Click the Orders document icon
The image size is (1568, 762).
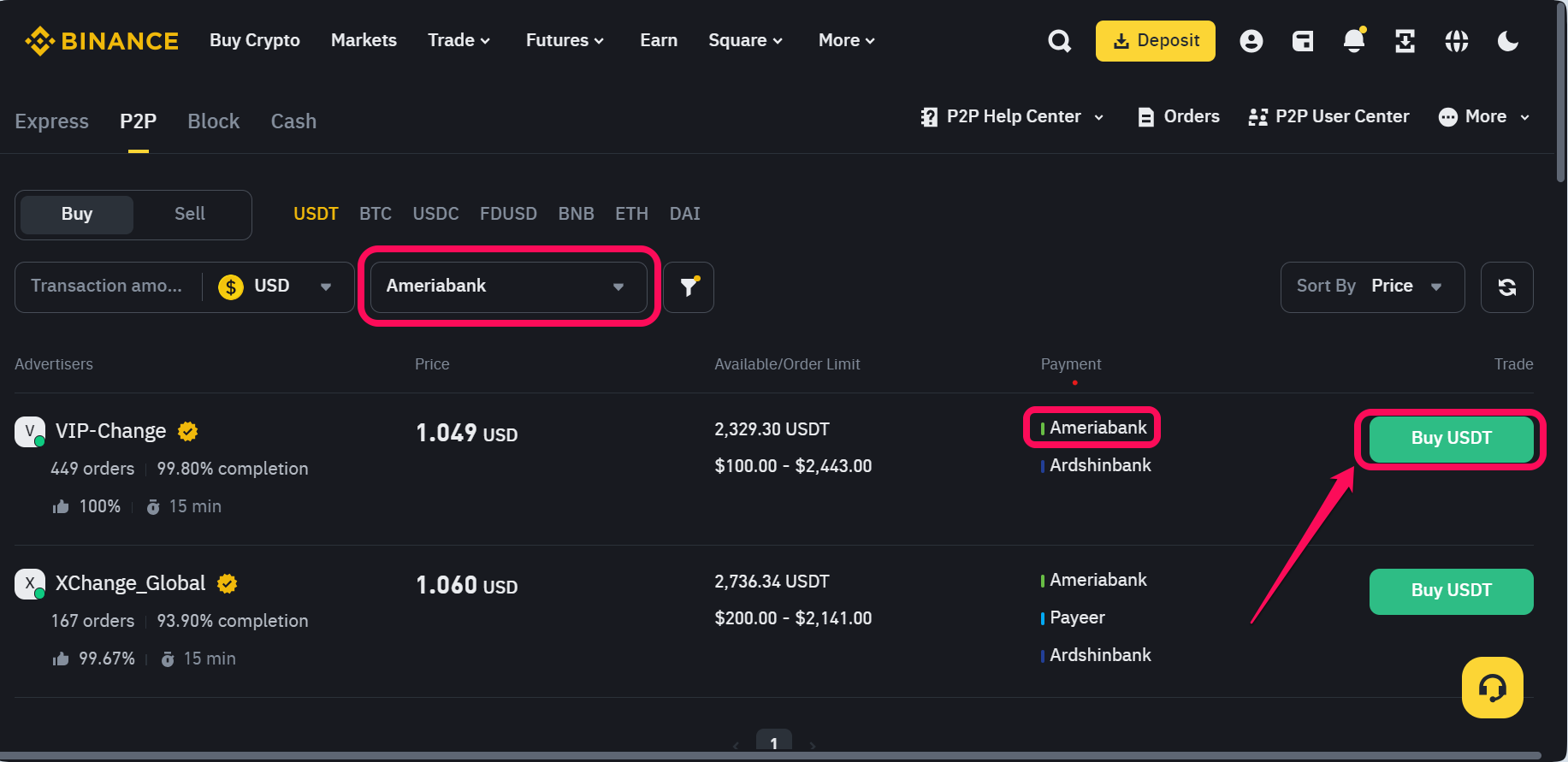coord(1146,117)
